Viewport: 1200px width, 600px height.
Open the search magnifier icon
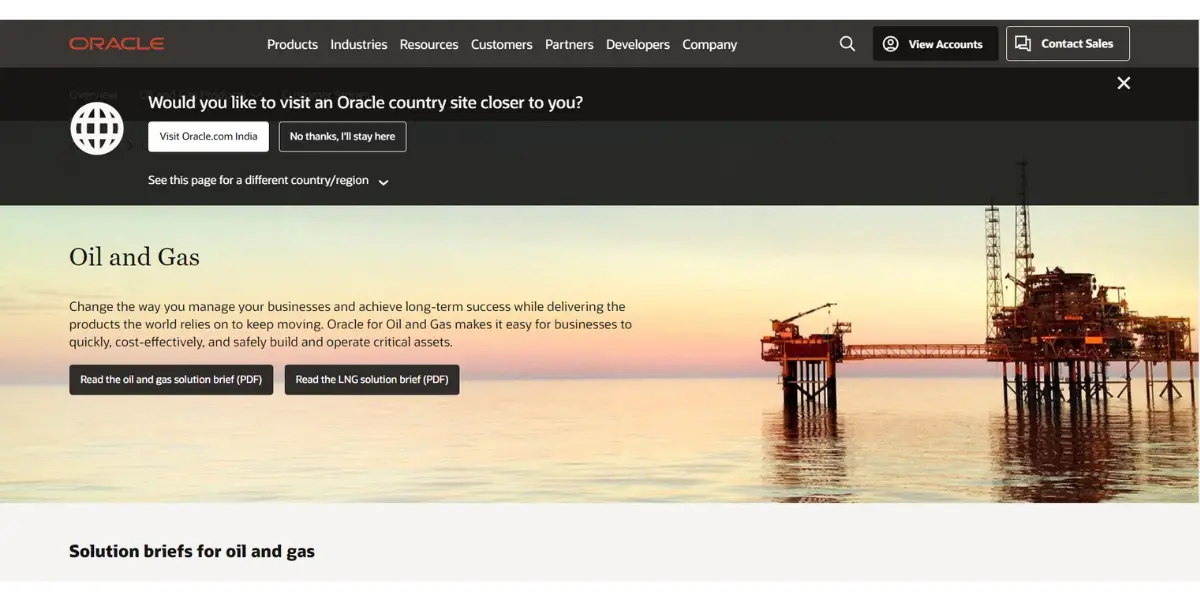(x=847, y=44)
